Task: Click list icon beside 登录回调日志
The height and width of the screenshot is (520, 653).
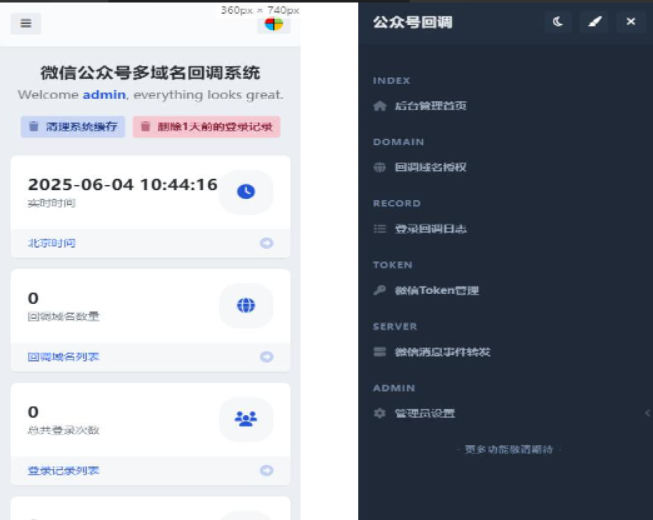Action: pyautogui.click(x=379, y=229)
